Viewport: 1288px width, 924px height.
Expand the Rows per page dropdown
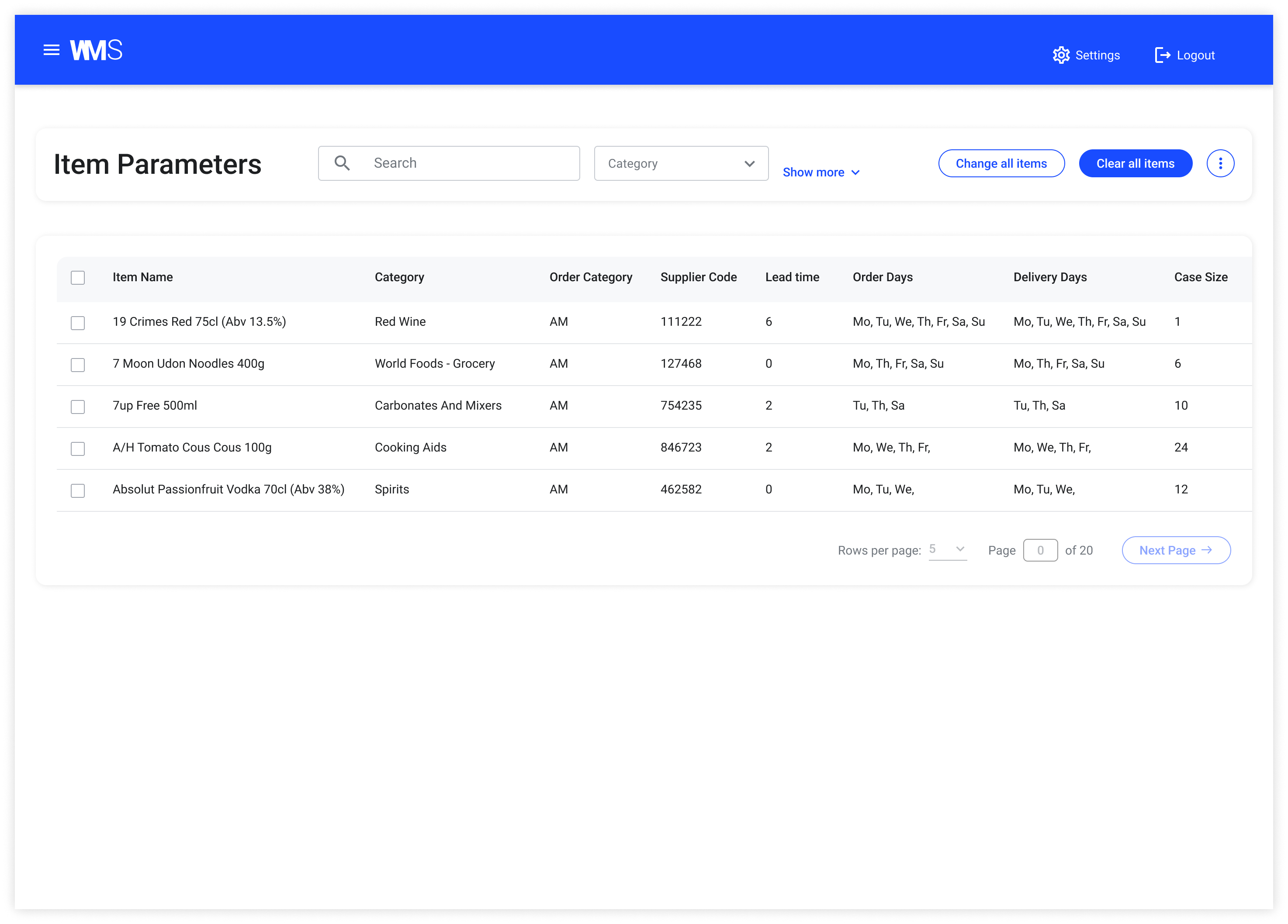click(x=947, y=549)
